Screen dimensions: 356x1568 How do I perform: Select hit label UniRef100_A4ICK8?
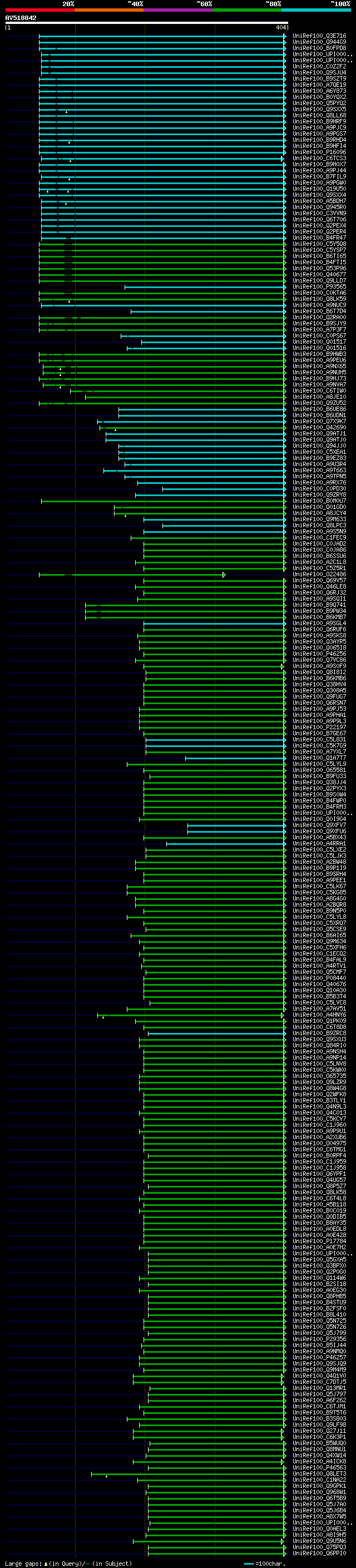click(319, 1461)
